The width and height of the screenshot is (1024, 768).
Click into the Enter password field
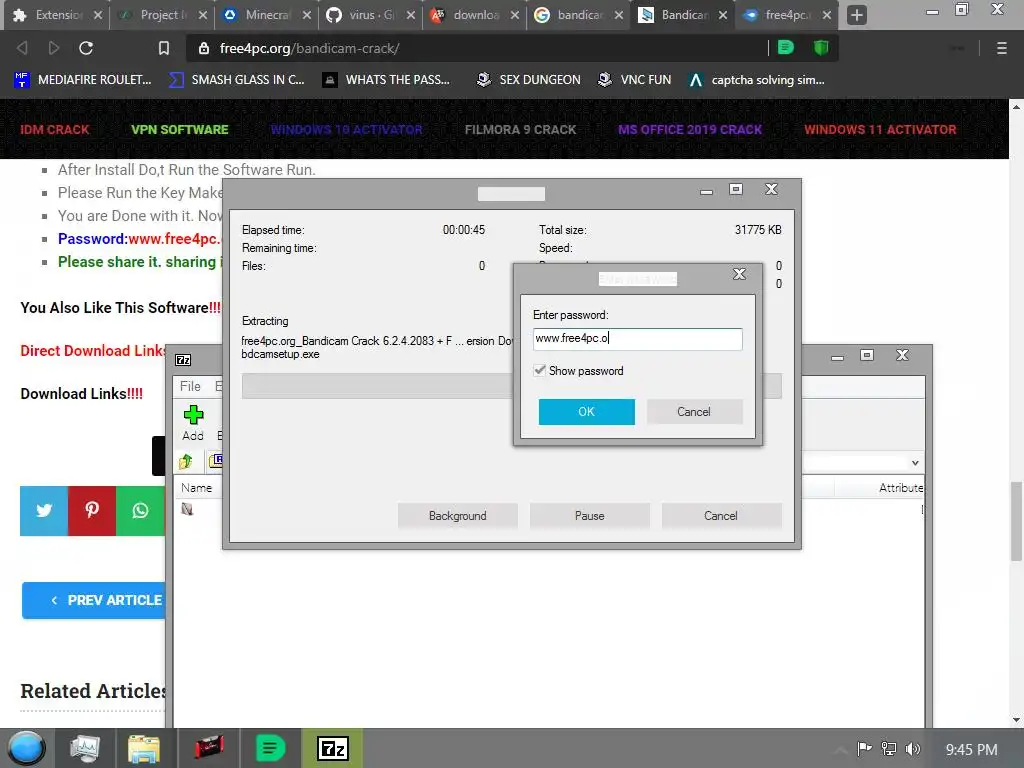click(637, 338)
